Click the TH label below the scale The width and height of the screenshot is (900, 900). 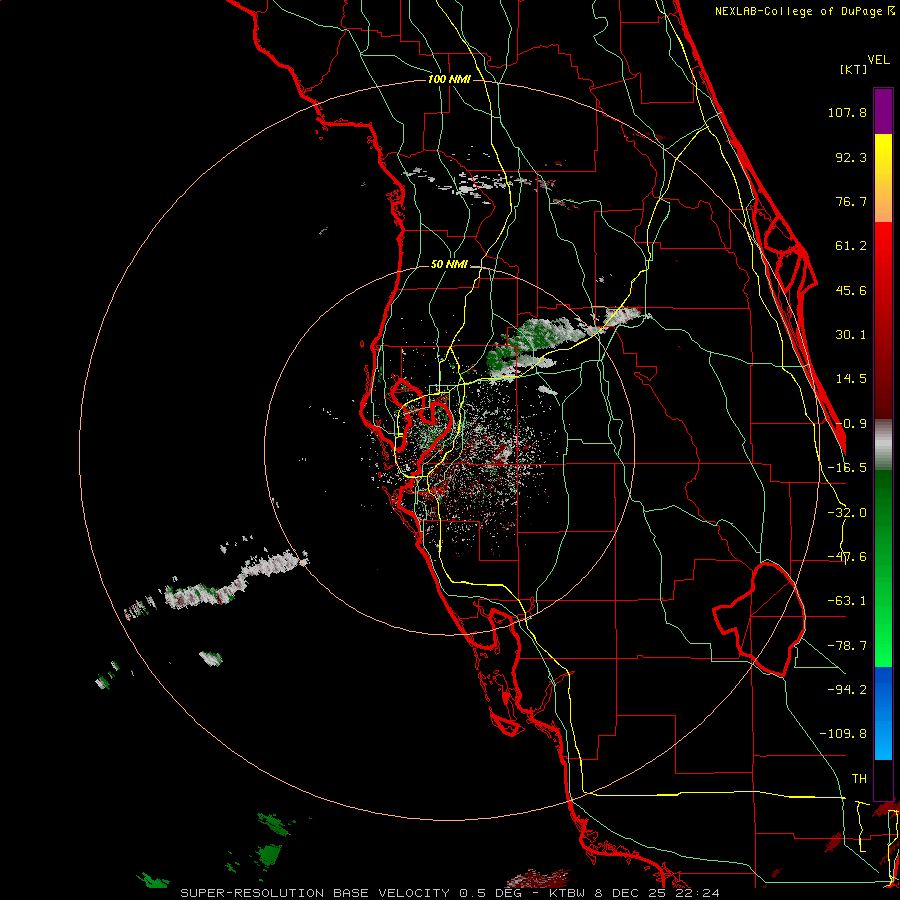click(x=859, y=779)
